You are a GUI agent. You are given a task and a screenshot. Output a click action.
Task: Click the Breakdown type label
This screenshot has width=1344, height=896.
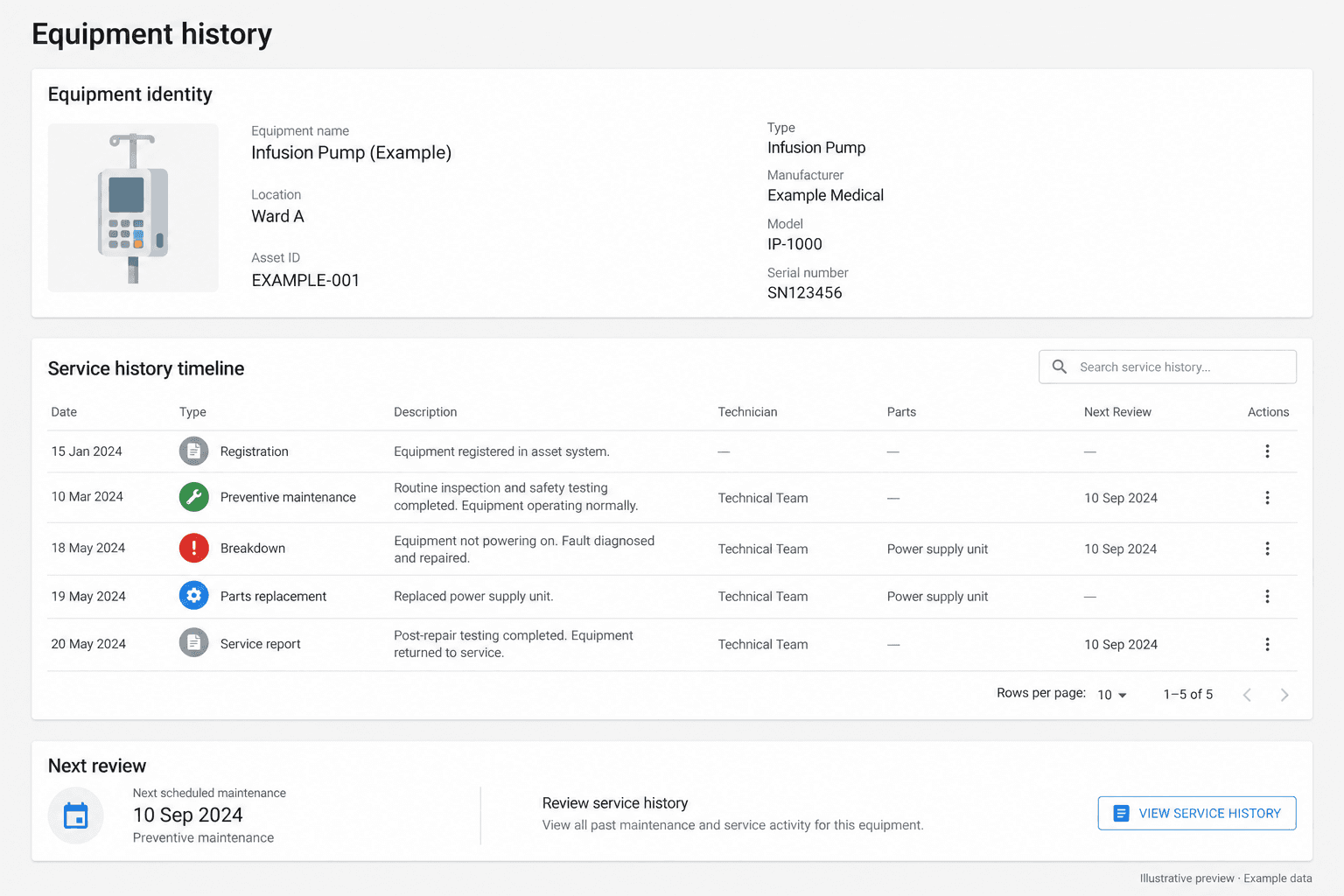(x=253, y=548)
